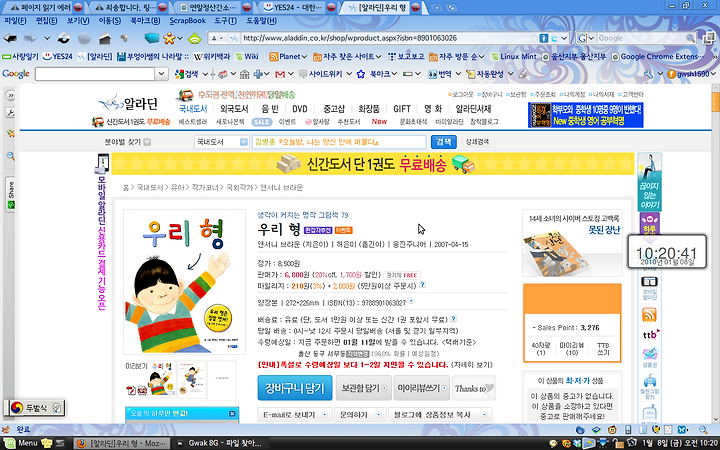
Task: Click the reload page icon in toolbar
Action: tap(64, 39)
